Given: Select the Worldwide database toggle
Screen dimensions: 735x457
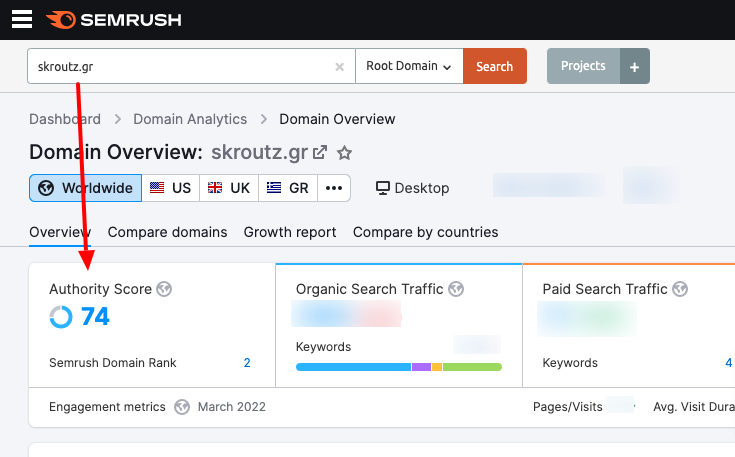Looking at the screenshot, I should click(x=85, y=188).
